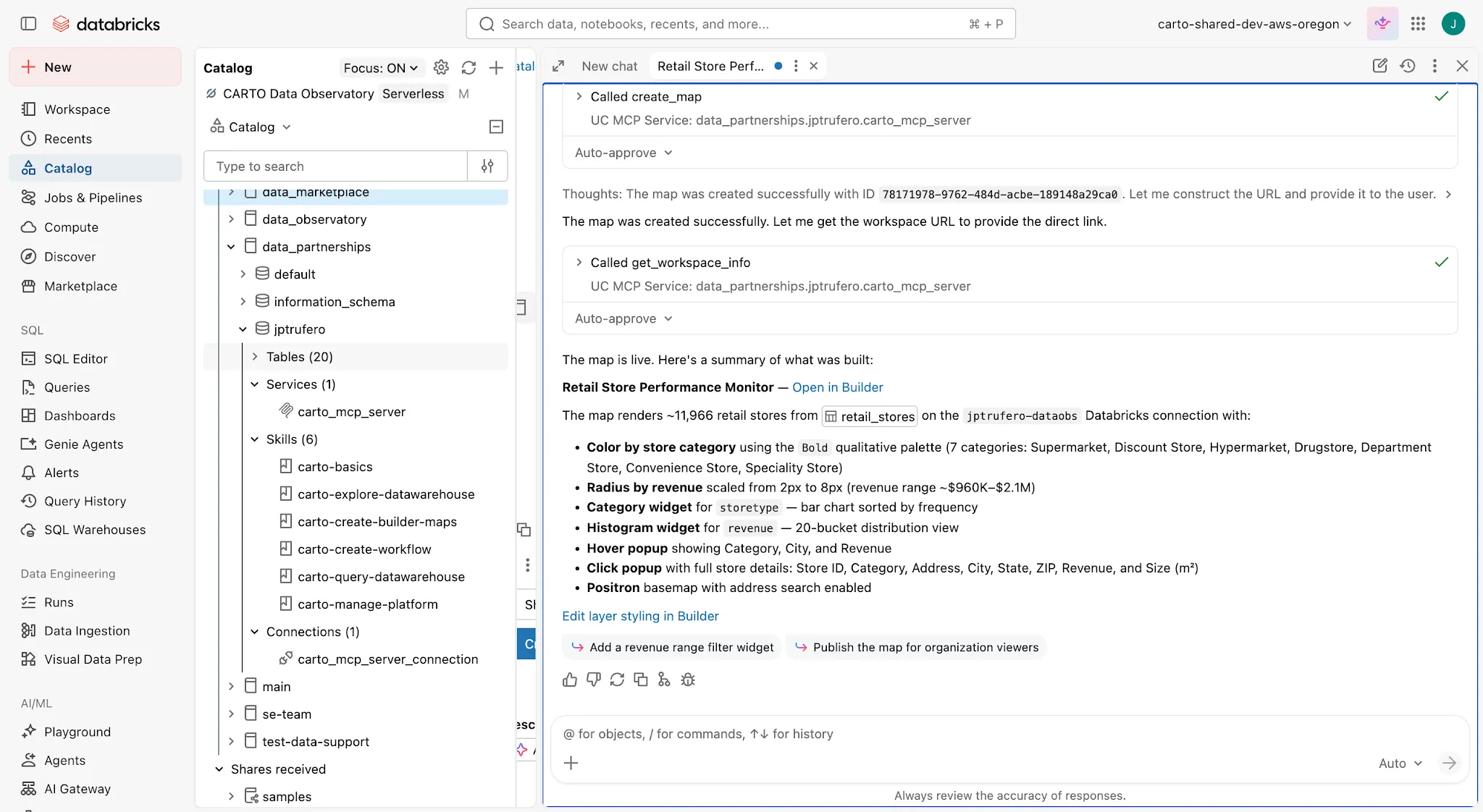Add an attachment with plus in chat input
Image resolution: width=1483 pixels, height=812 pixels.
571,763
